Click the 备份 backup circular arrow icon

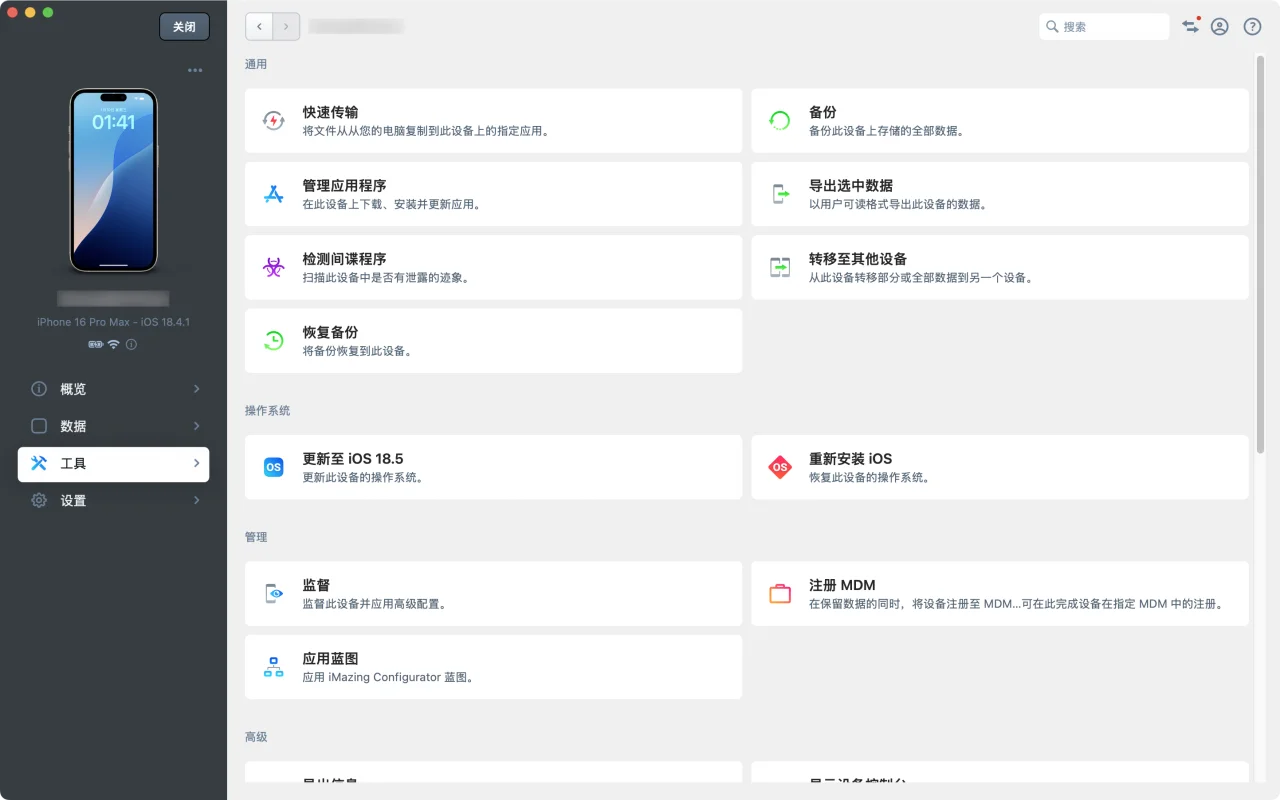[780, 121]
